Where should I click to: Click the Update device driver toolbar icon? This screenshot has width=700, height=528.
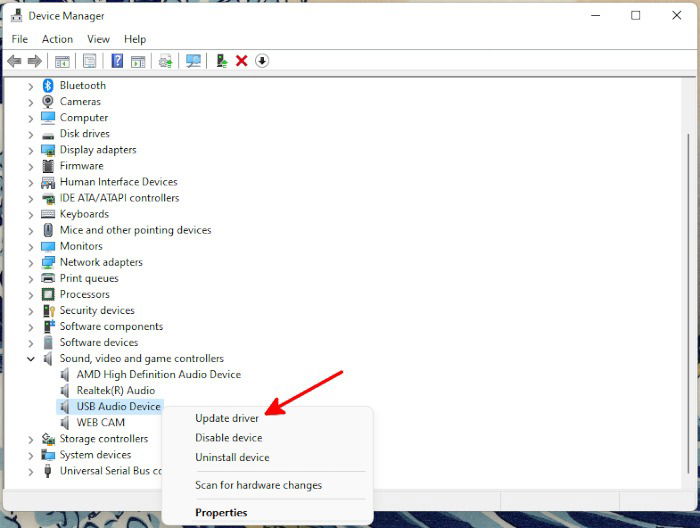tap(166, 61)
